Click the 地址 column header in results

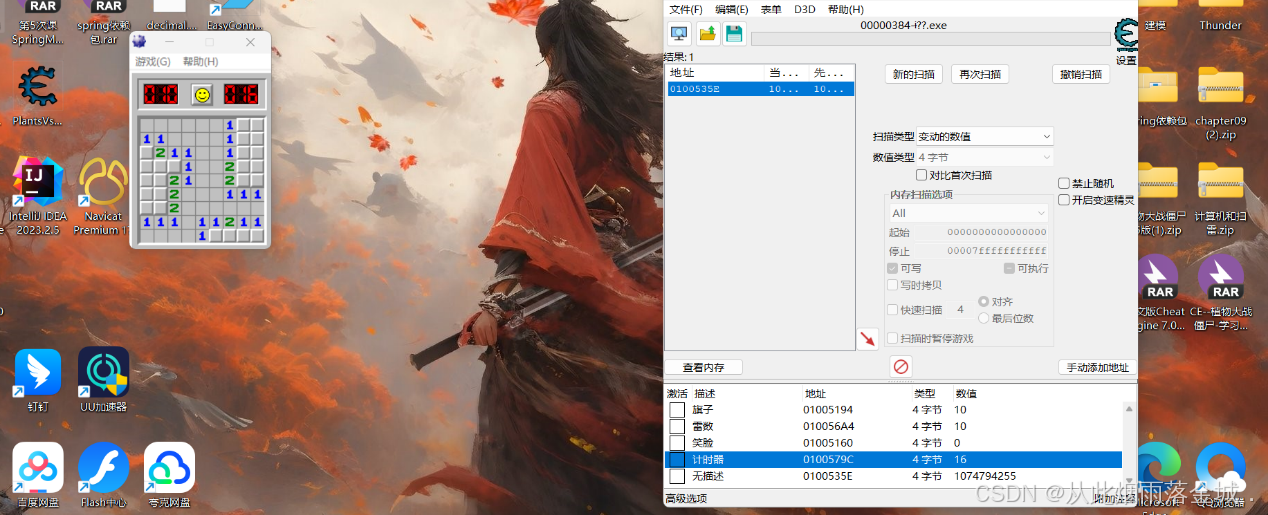tap(714, 73)
